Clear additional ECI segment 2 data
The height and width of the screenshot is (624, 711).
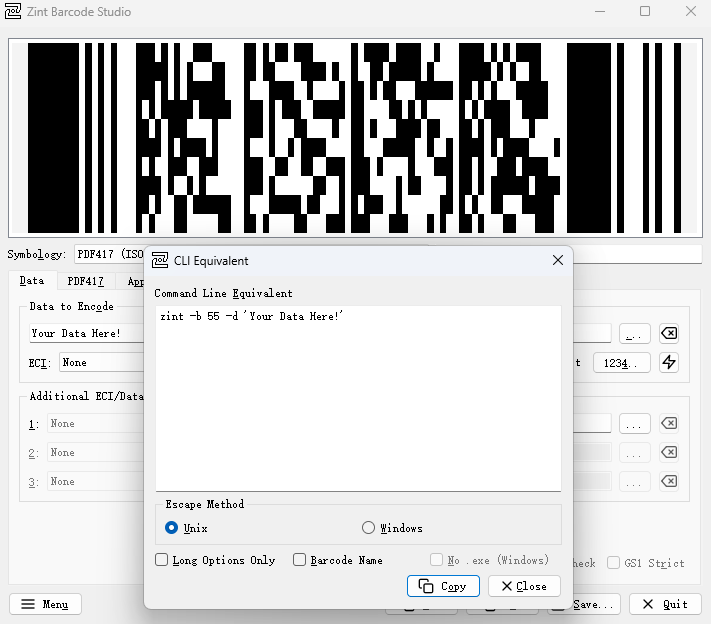coord(669,453)
